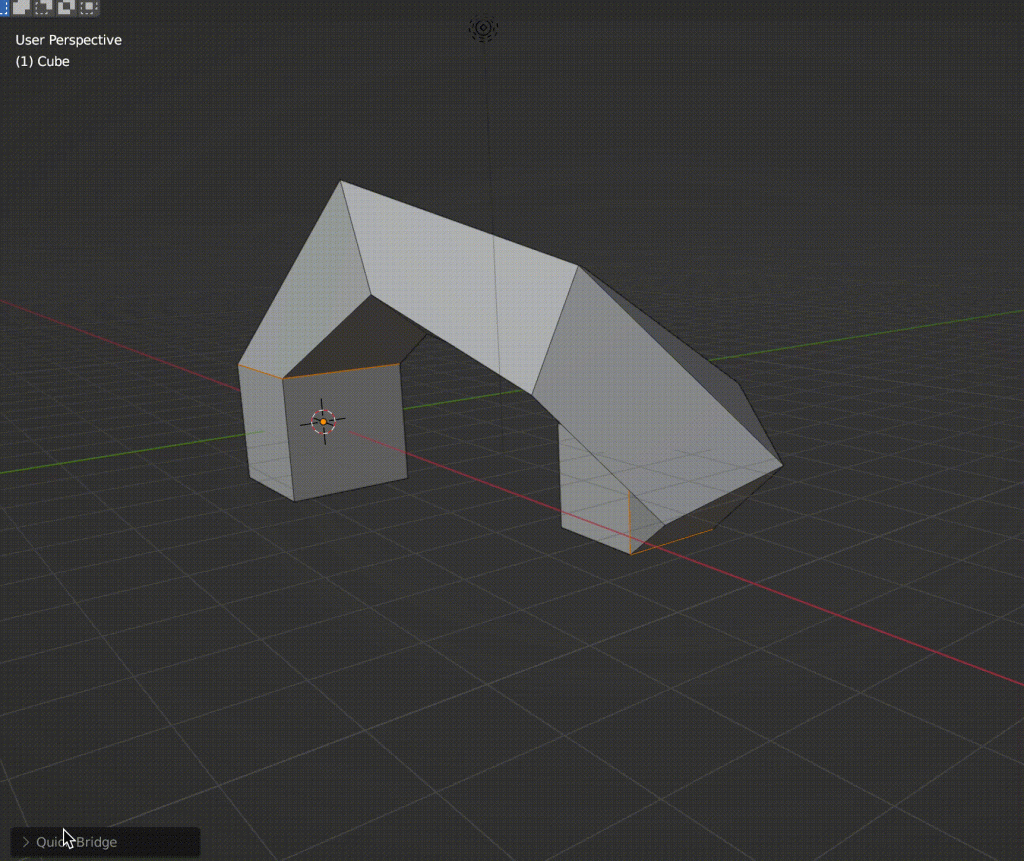Click the "User Perspective" label
This screenshot has height=861, width=1024.
pyautogui.click(x=67, y=40)
